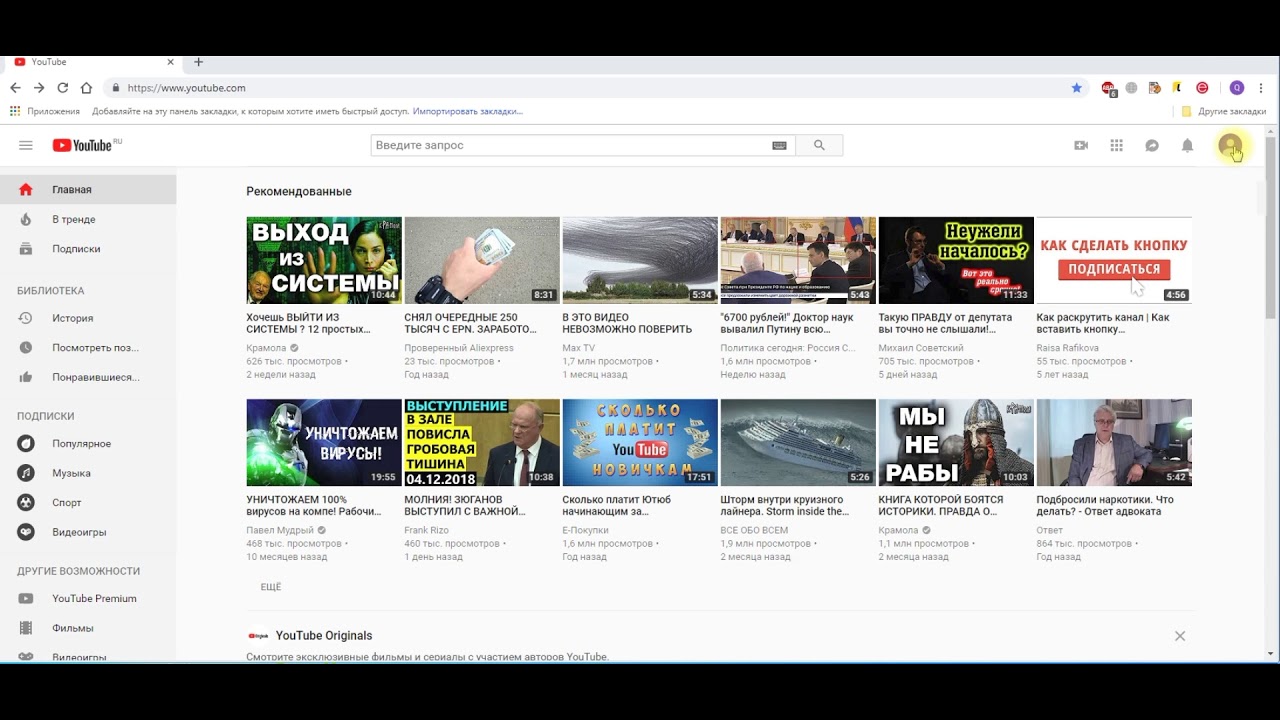The height and width of the screenshot is (720, 1280).
Task: Open the account avatar menu
Action: pos(1230,145)
